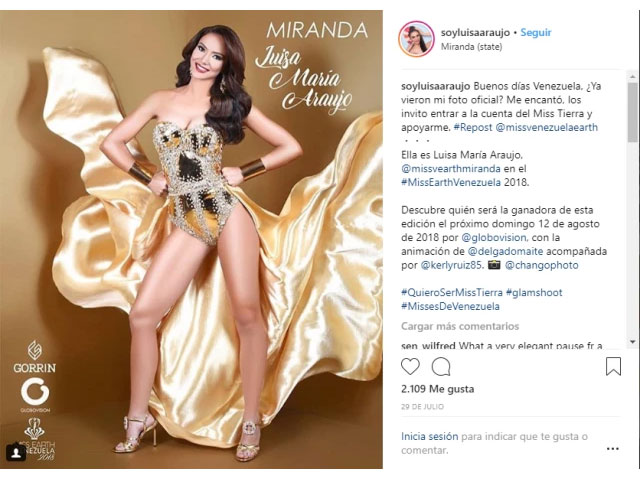Open Miranda (state) location link
The image size is (640, 480).
click(x=471, y=47)
